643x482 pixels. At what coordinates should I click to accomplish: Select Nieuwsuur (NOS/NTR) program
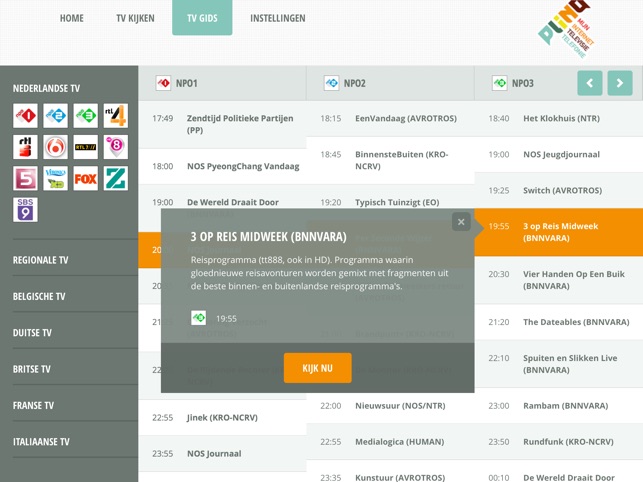tap(390, 406)
